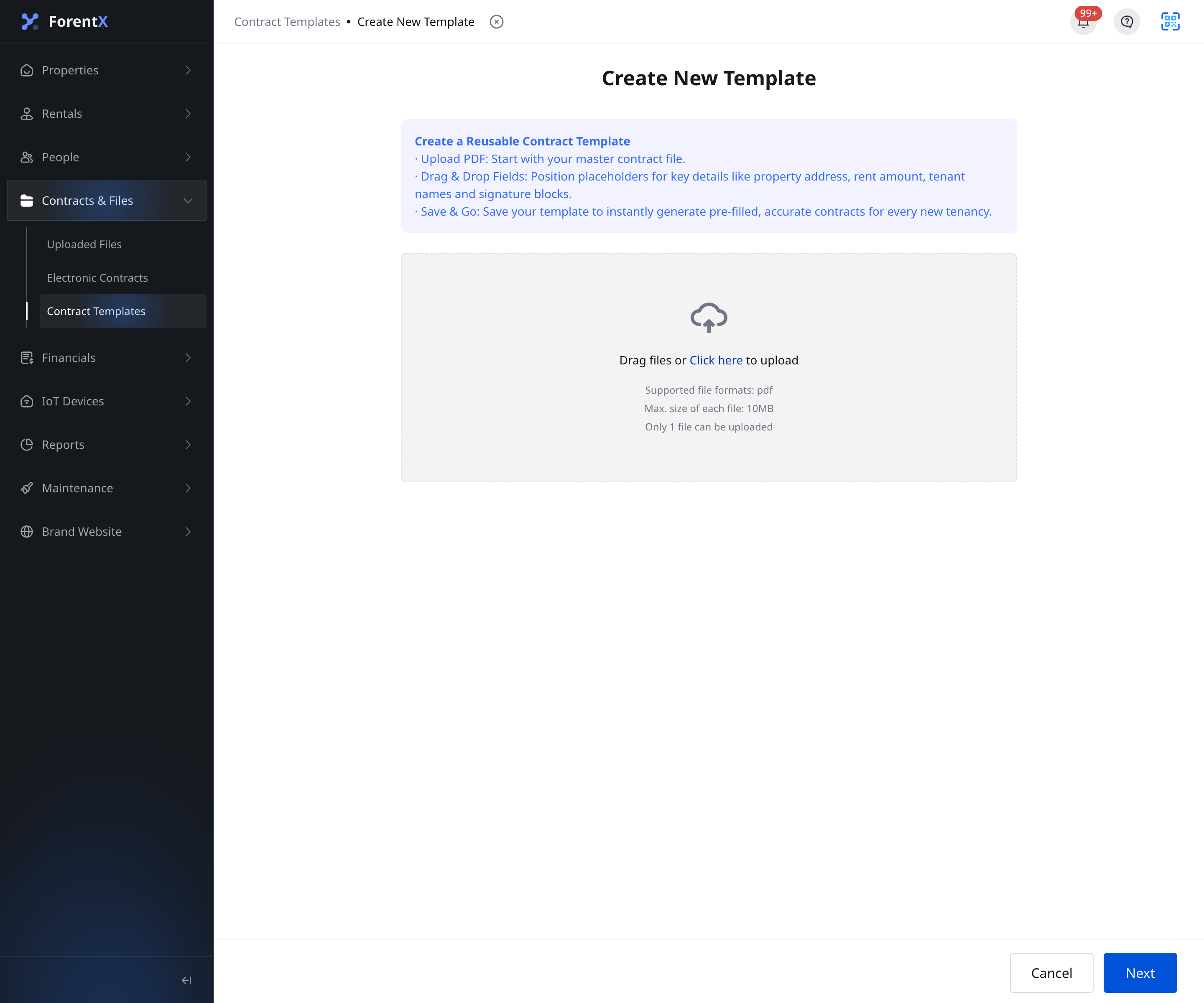Go to Contract Templates breadcrumb link
This screenshot has width=1204, height=1003.
pos(287,22)
